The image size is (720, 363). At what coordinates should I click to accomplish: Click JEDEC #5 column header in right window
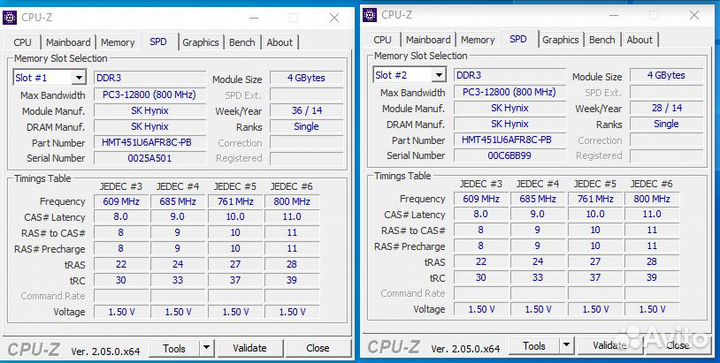click(x=595, y=184)
